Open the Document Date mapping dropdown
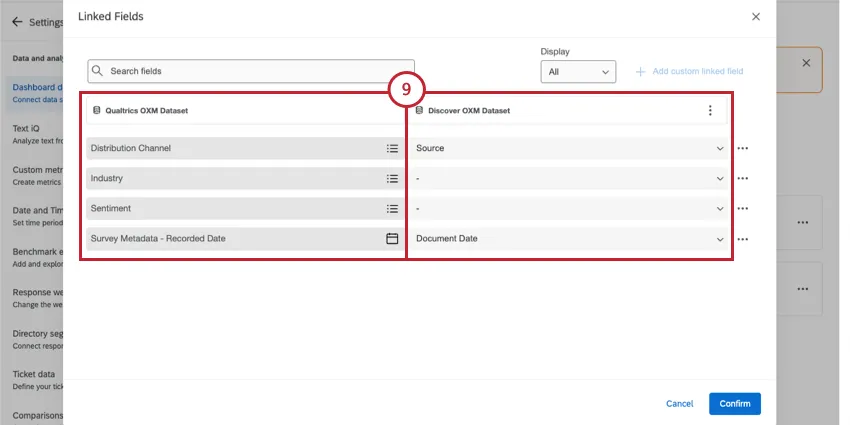This screenshot has width=850, height=425. (x=569, y=239)
